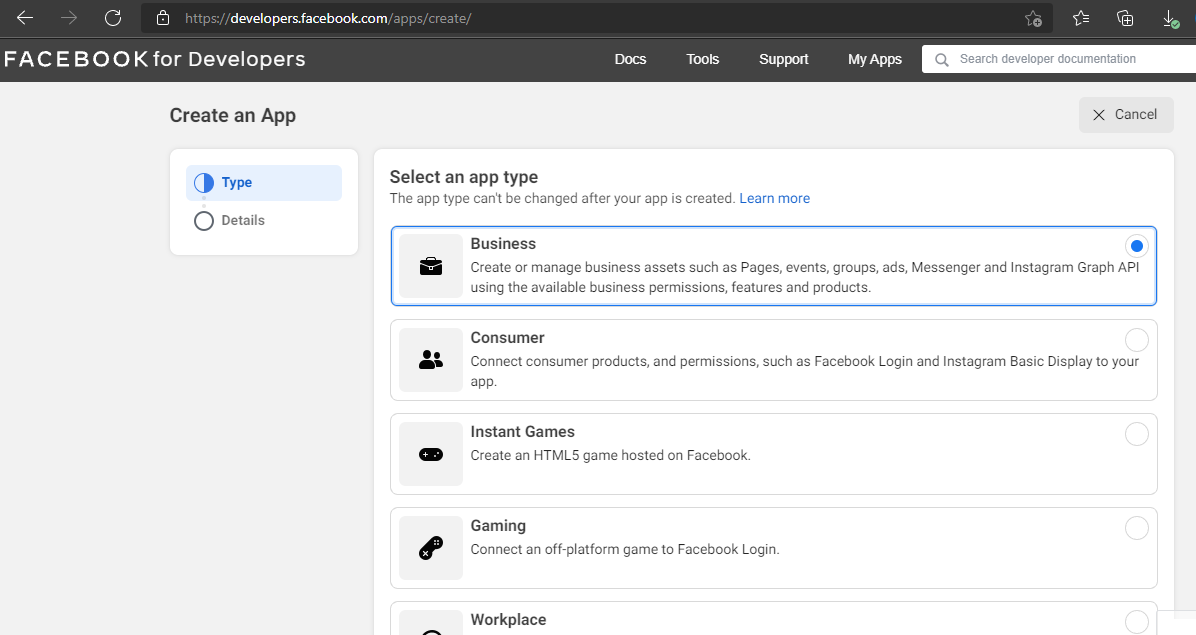
Task: Click the browser address bar URL
Action: (328, 18)
